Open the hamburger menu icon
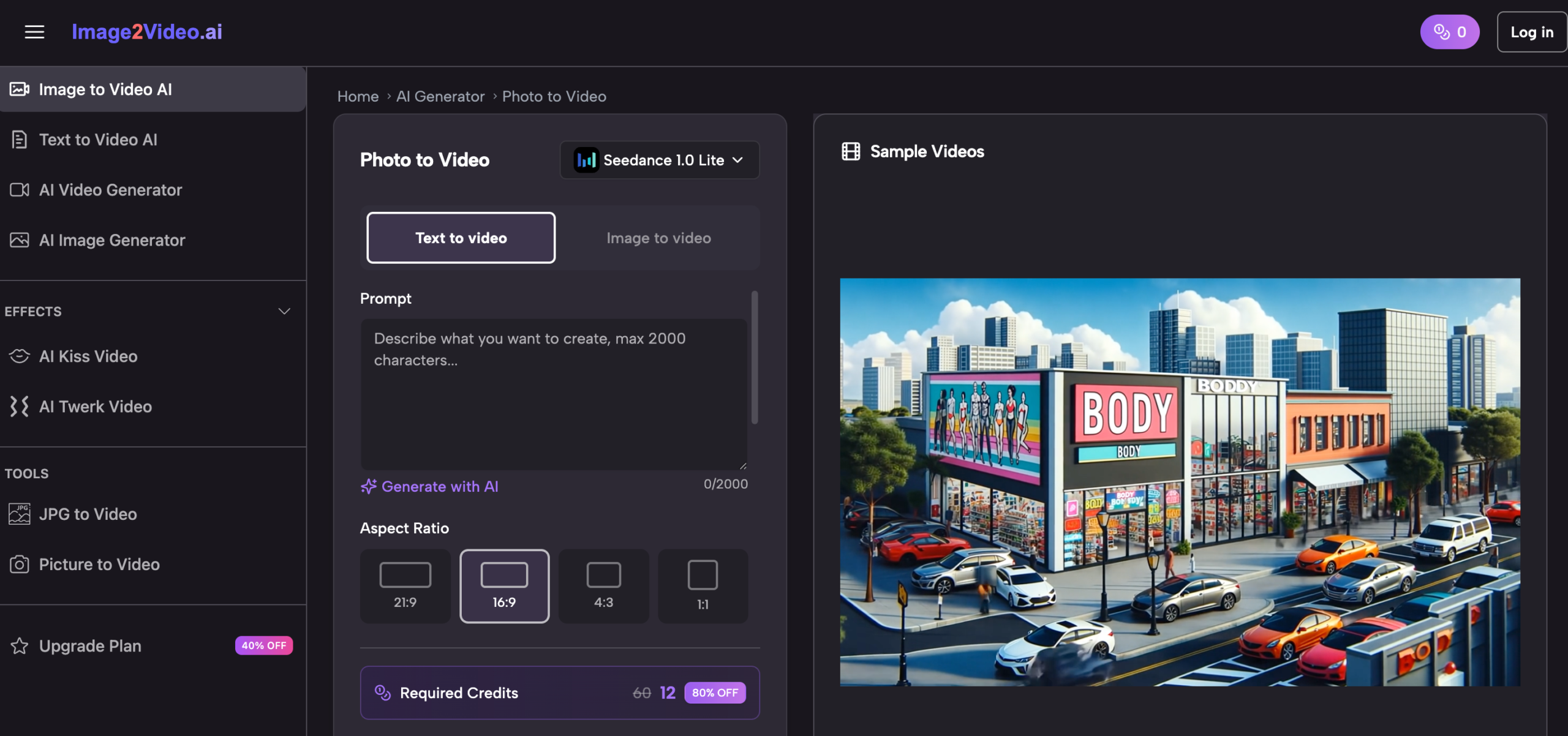The height and width of the screenshot is (736, 1568). (34, 32)
